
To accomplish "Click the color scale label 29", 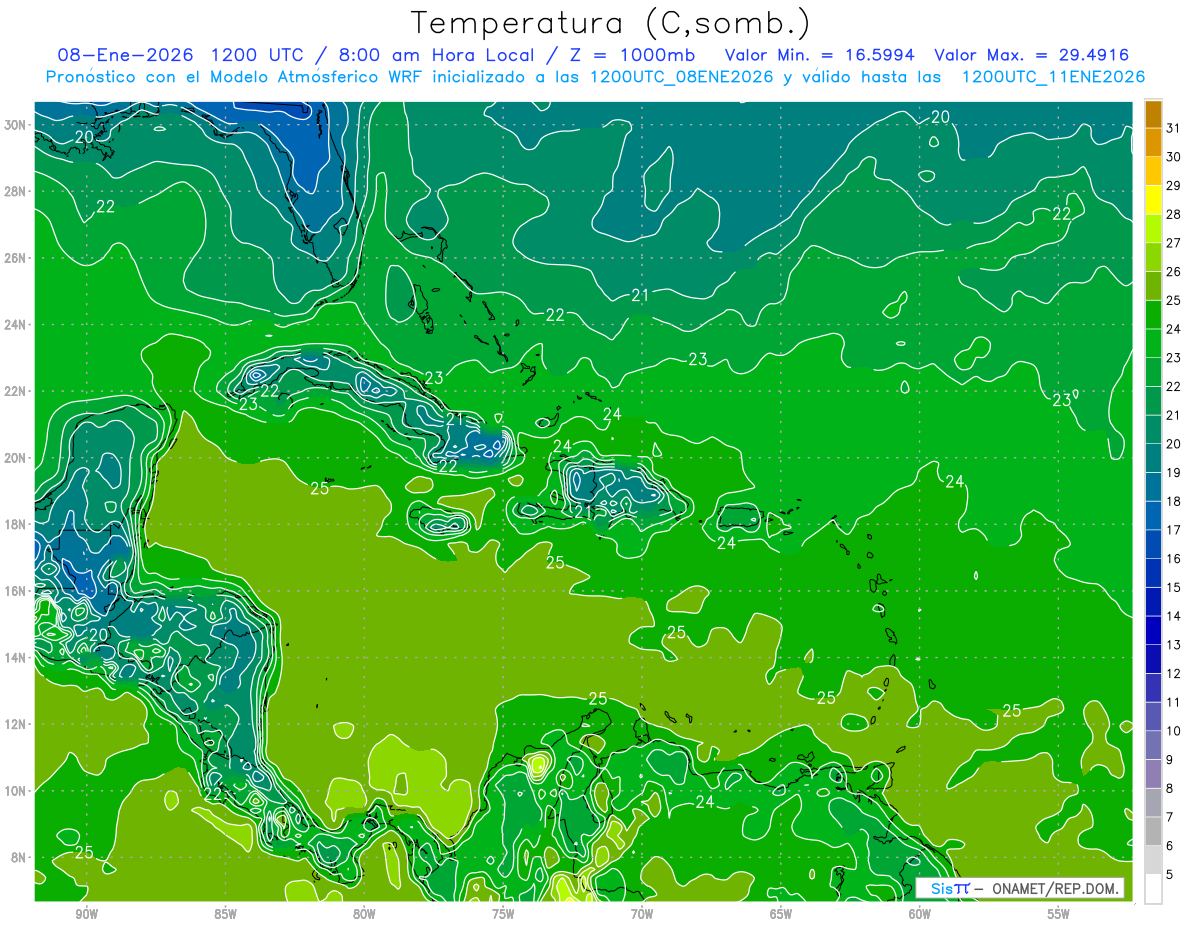I will (1174, 186).
